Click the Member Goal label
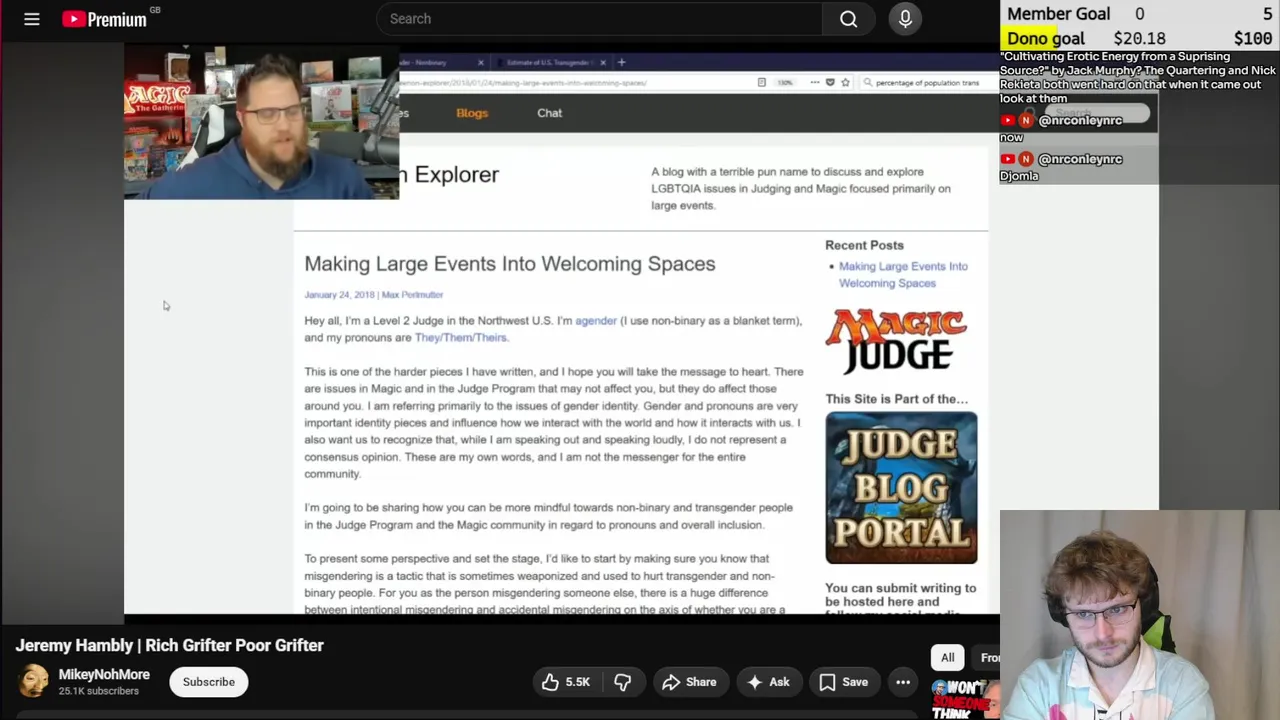1280x720 pixels. tap(1058, 14)
